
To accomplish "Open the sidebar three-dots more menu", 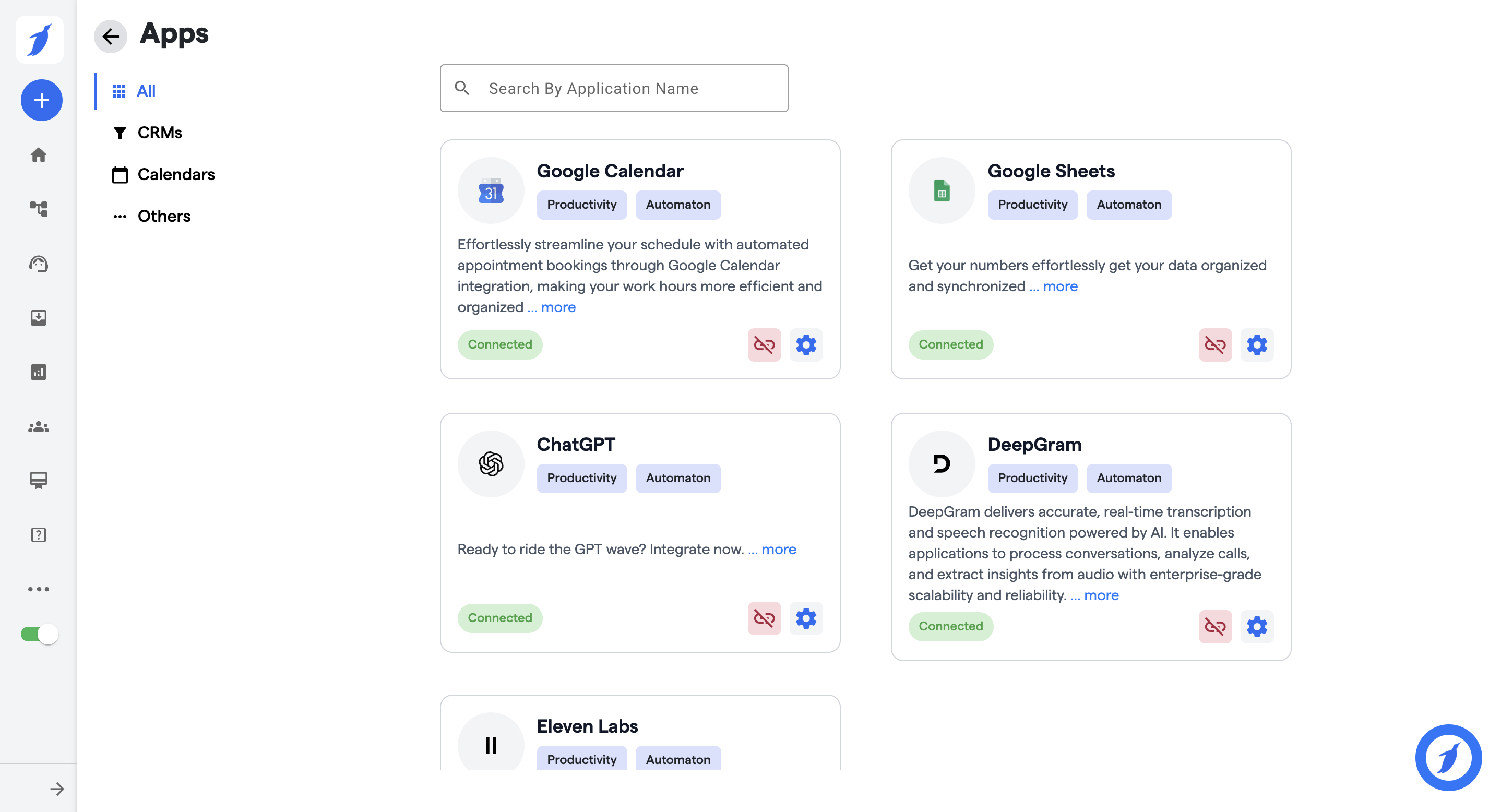I will [39, 589].
